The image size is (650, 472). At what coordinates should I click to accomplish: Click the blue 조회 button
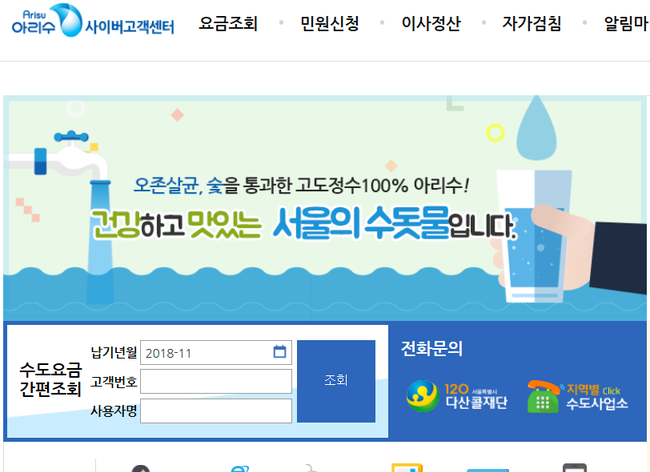tap(336, 381)
